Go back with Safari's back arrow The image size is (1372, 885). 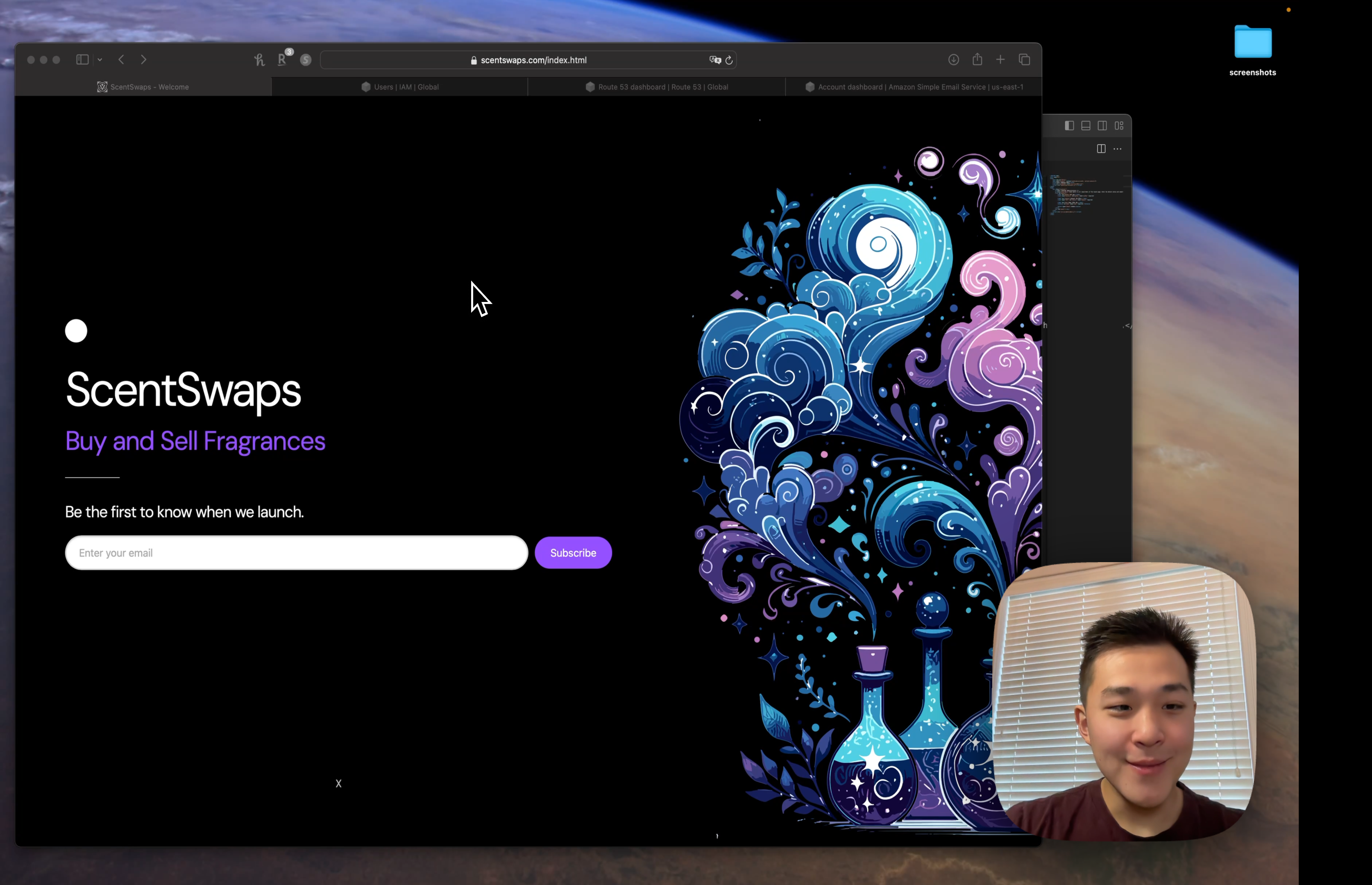click(121, 60)
